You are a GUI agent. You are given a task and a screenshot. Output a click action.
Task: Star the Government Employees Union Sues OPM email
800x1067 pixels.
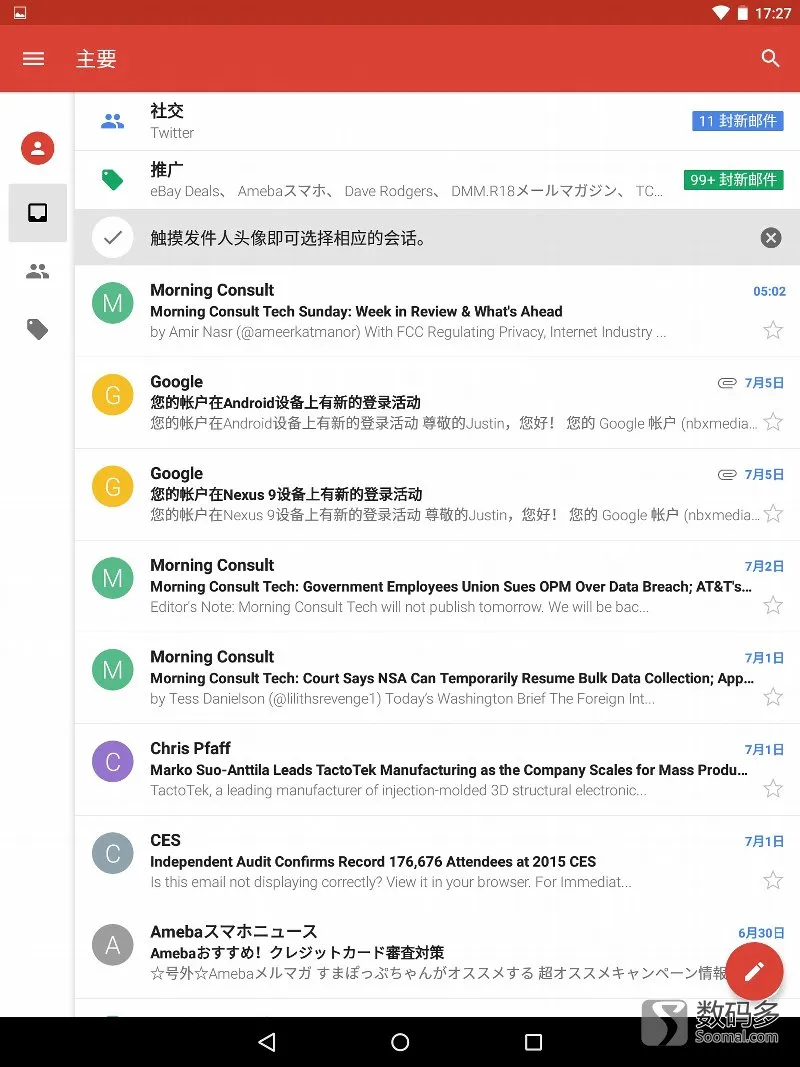tap(773, 605)
